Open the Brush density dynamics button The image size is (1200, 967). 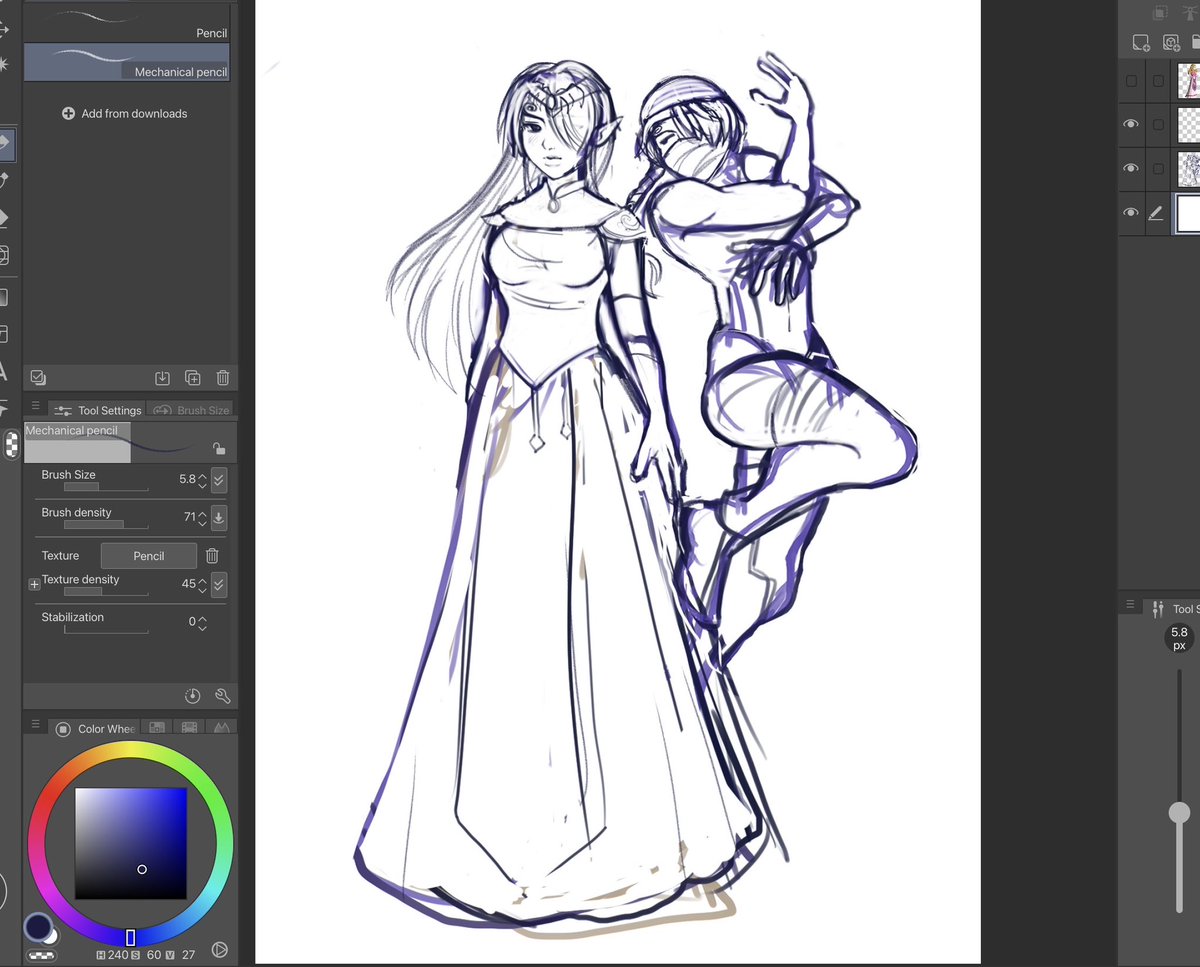tap(219, 518)
